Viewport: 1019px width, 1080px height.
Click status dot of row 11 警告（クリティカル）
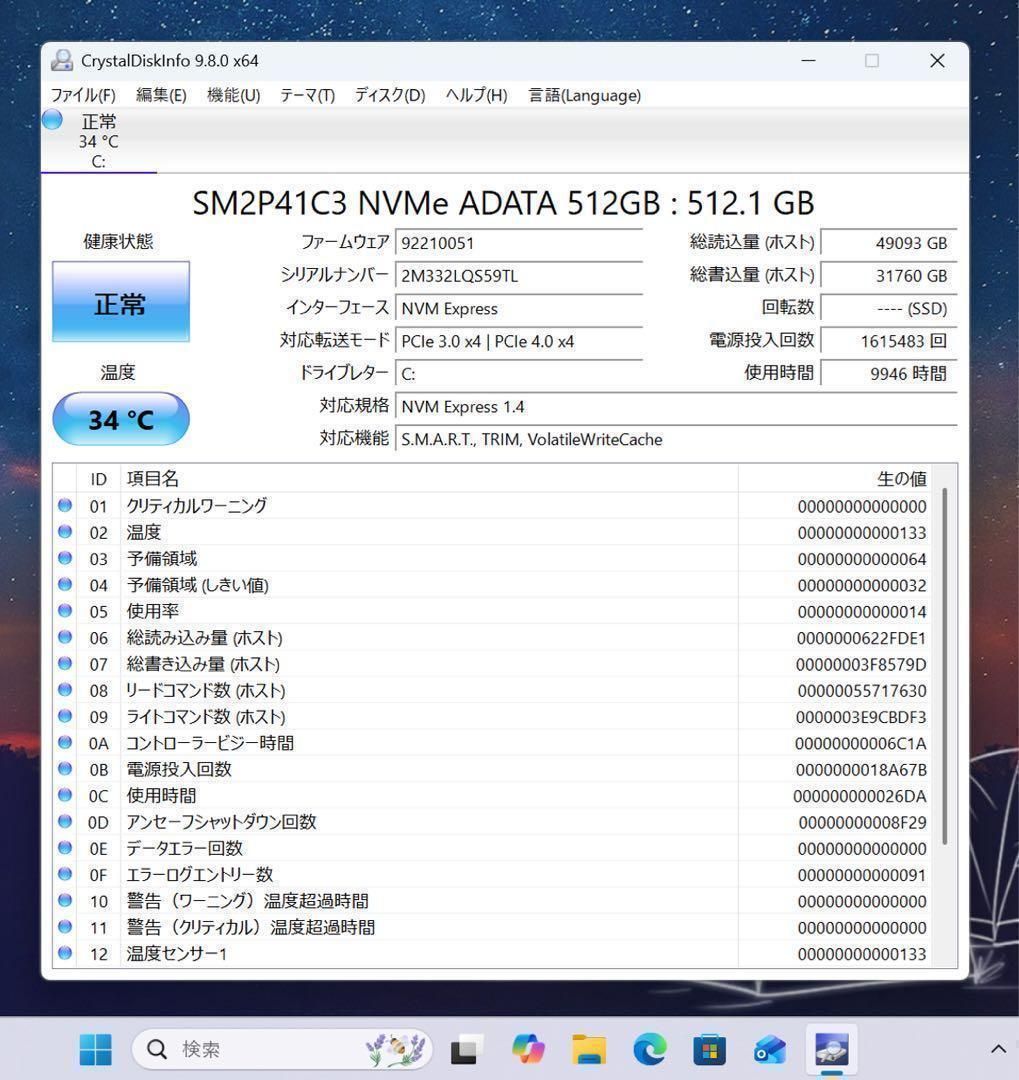coord(65,926)
